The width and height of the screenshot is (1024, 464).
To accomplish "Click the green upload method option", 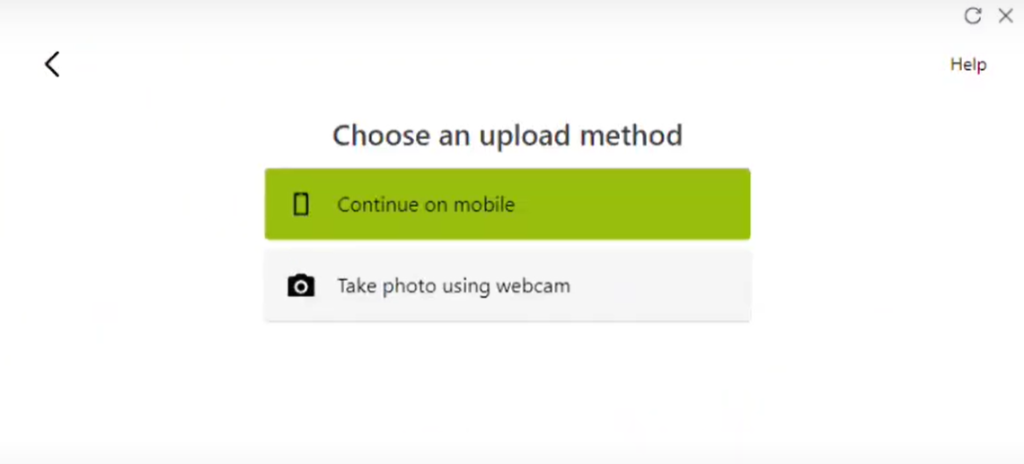I will coord(507,204).
